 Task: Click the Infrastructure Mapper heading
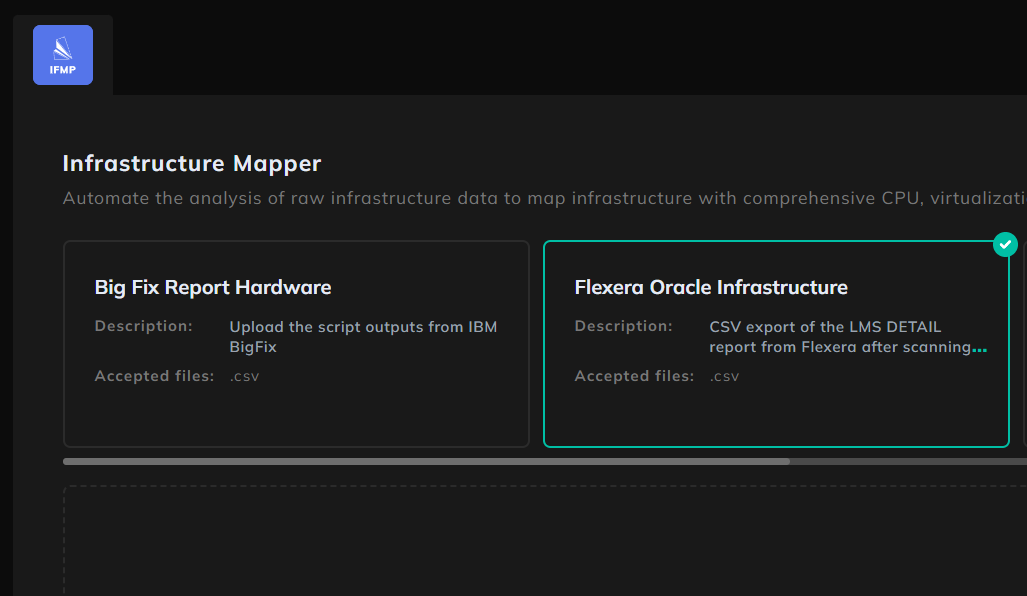(x=192, y=163)
